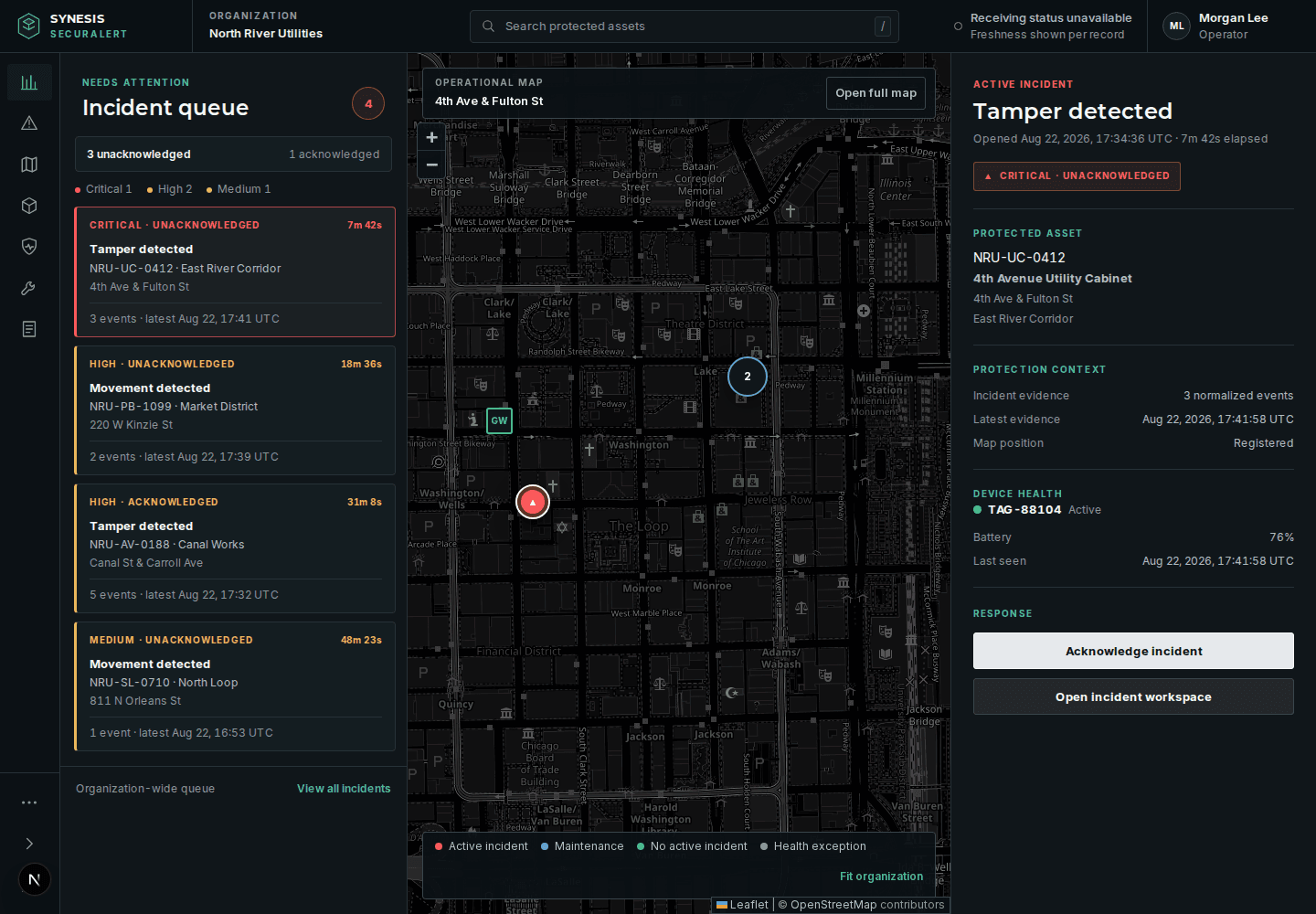The width and height of the screenshot is (1316, 914).
Task: Click the High 2 severity label
Action: [170, 189]
